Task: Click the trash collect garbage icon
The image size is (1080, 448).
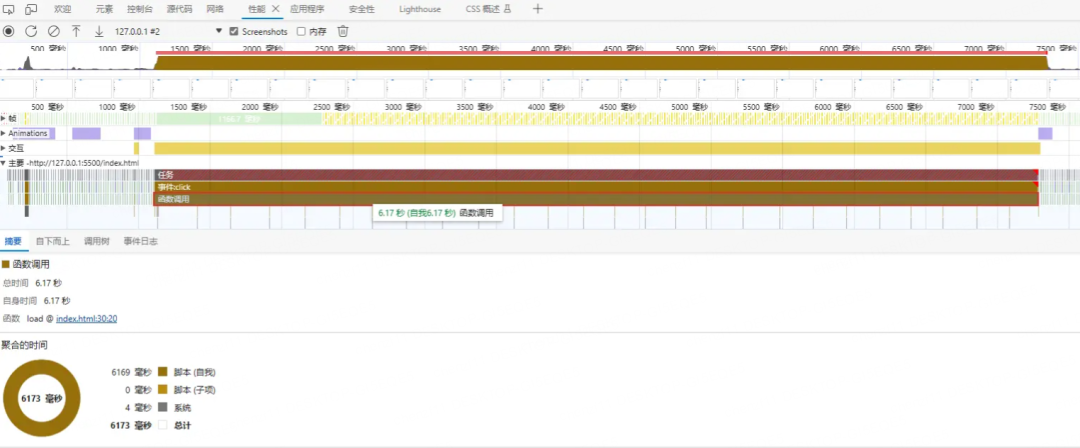Action: click(x=343, y=31)
